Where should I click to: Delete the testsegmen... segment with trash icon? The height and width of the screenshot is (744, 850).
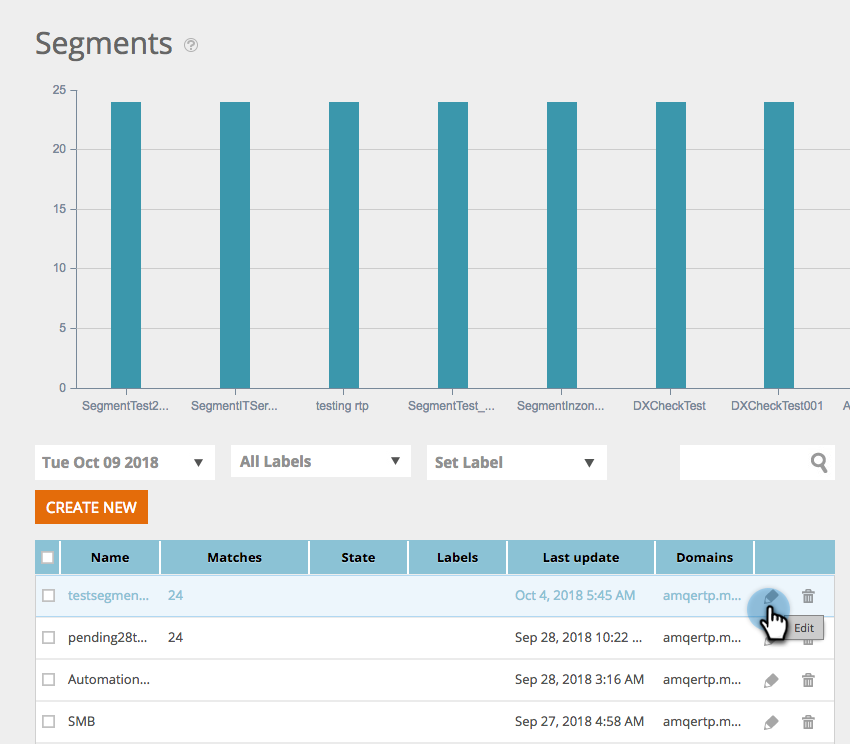pos(808,596)
